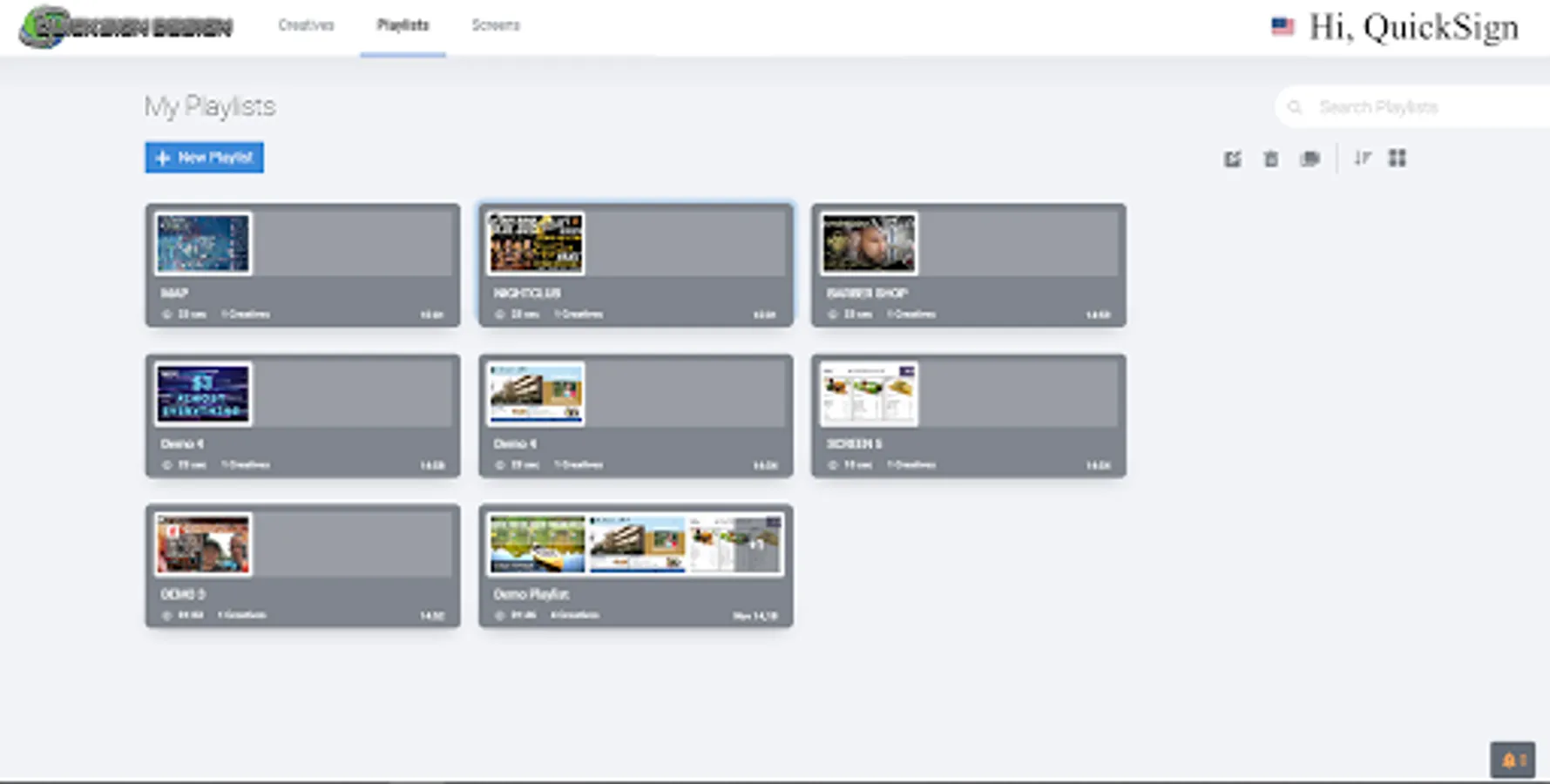
Task: Click the duplicate playlist icon
Action: (x=1310, y=159)
